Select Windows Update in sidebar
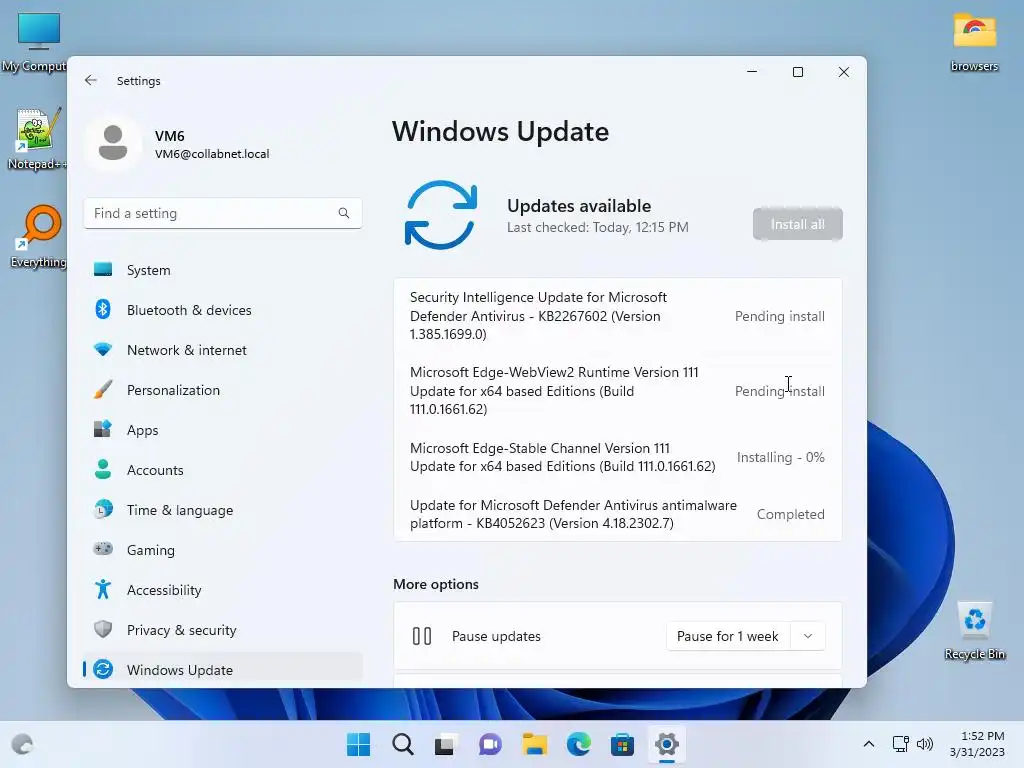 click(x=223, y=669)
